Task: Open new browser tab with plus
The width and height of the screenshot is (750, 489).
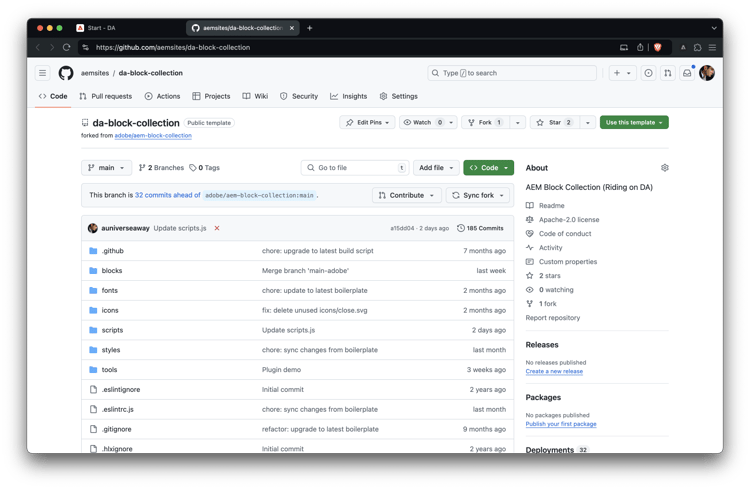Action: [309, 28]
